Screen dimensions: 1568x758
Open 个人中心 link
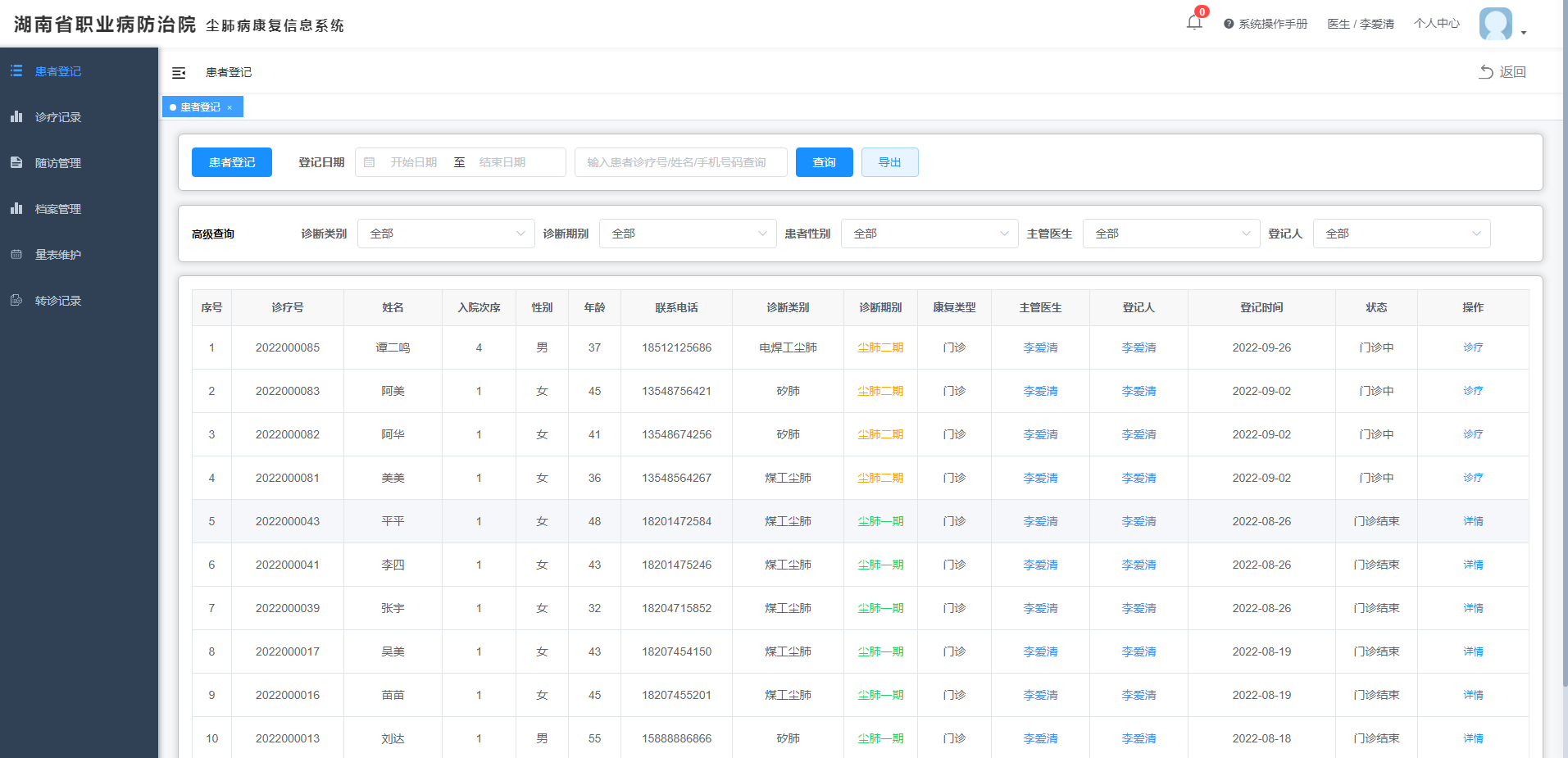(x=1437, y=24)
